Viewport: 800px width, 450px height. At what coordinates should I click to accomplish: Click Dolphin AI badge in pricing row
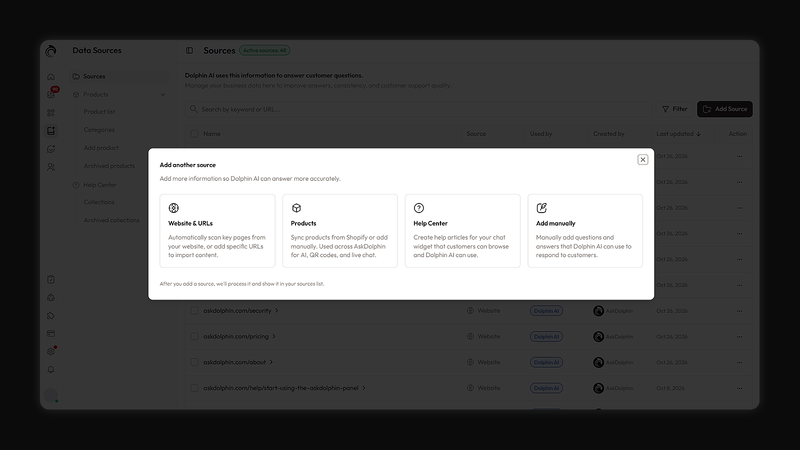click(546, 337)
